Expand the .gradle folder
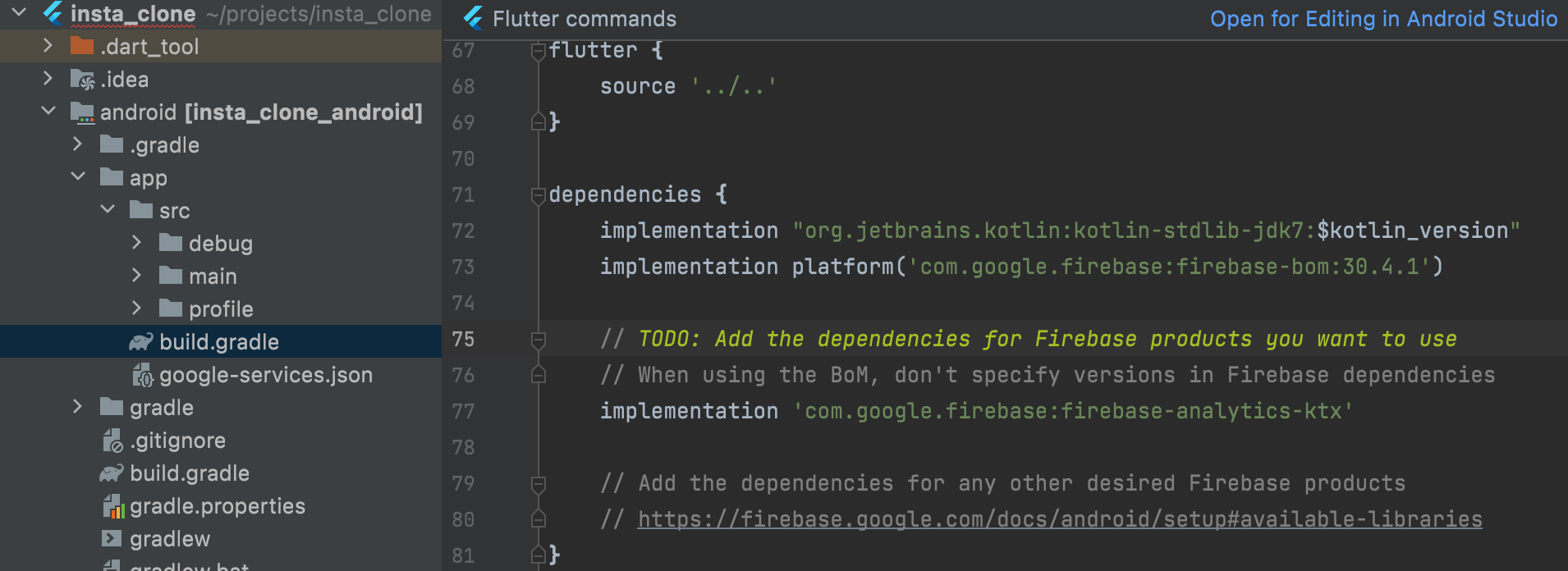1568x571 pixels. tap(77, 144)
